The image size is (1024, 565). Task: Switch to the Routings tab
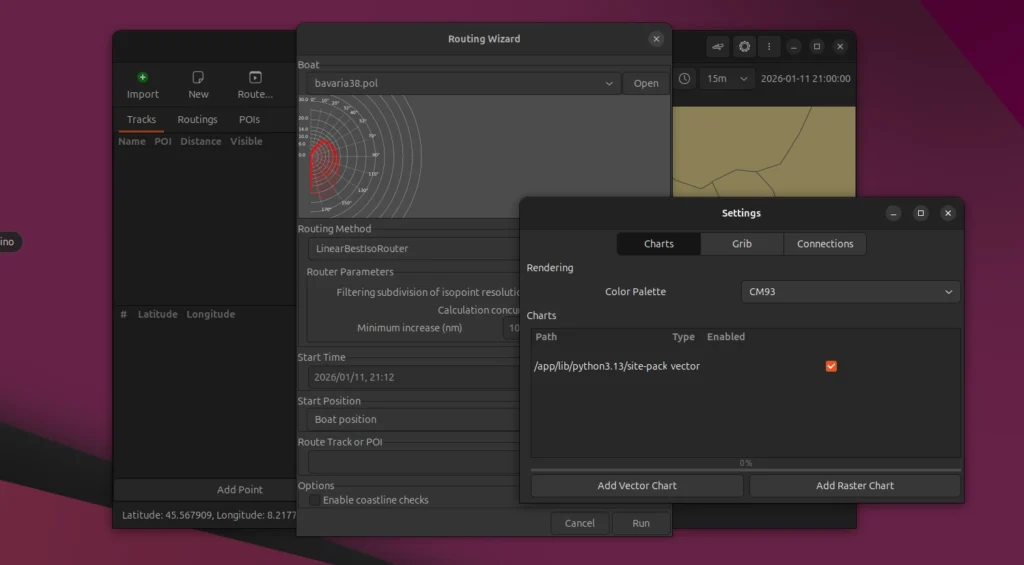pyautogui.click(x=197, y=120)
